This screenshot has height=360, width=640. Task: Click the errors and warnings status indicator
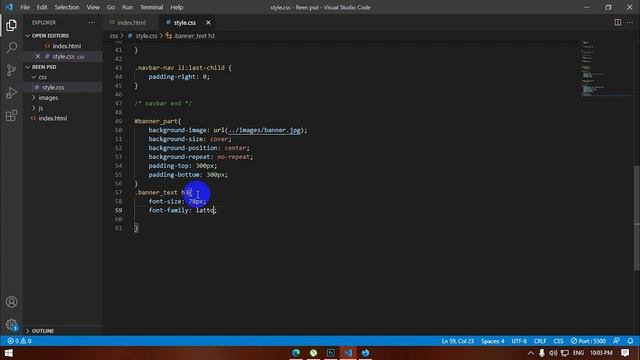pos(19,341)
